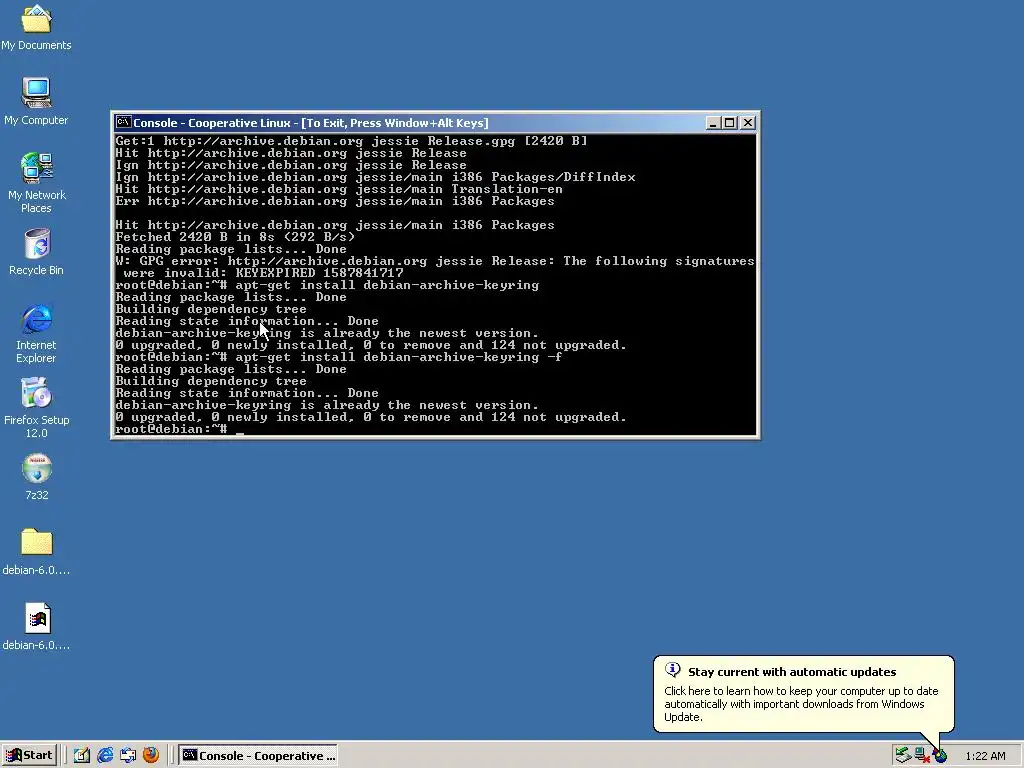Select the debian-6.0 folder icon
The width and height of the screenshot is (1024, 768).
coord(37,552)
